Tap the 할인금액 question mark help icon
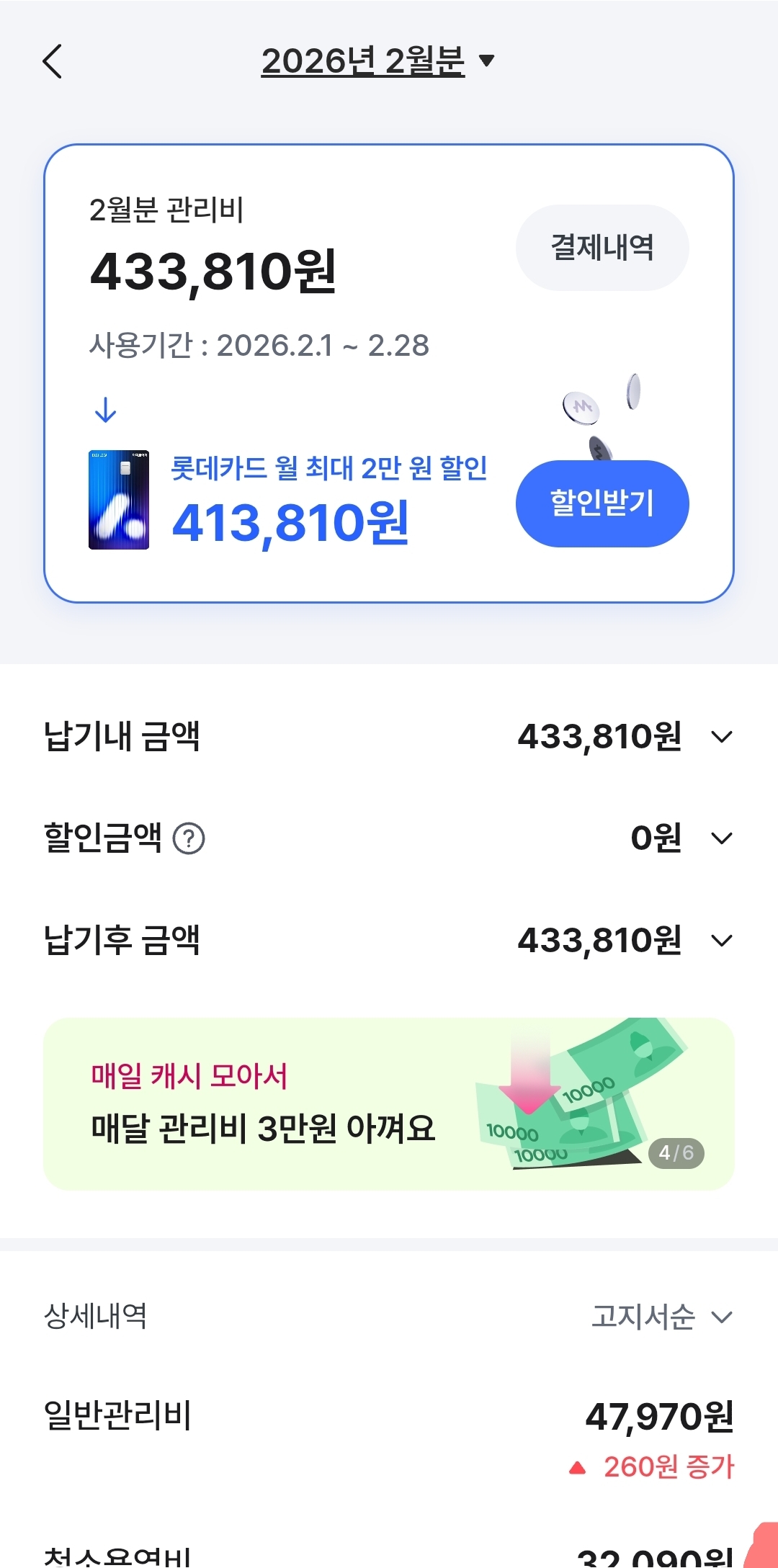778x1568 pixels. (189, 838)
